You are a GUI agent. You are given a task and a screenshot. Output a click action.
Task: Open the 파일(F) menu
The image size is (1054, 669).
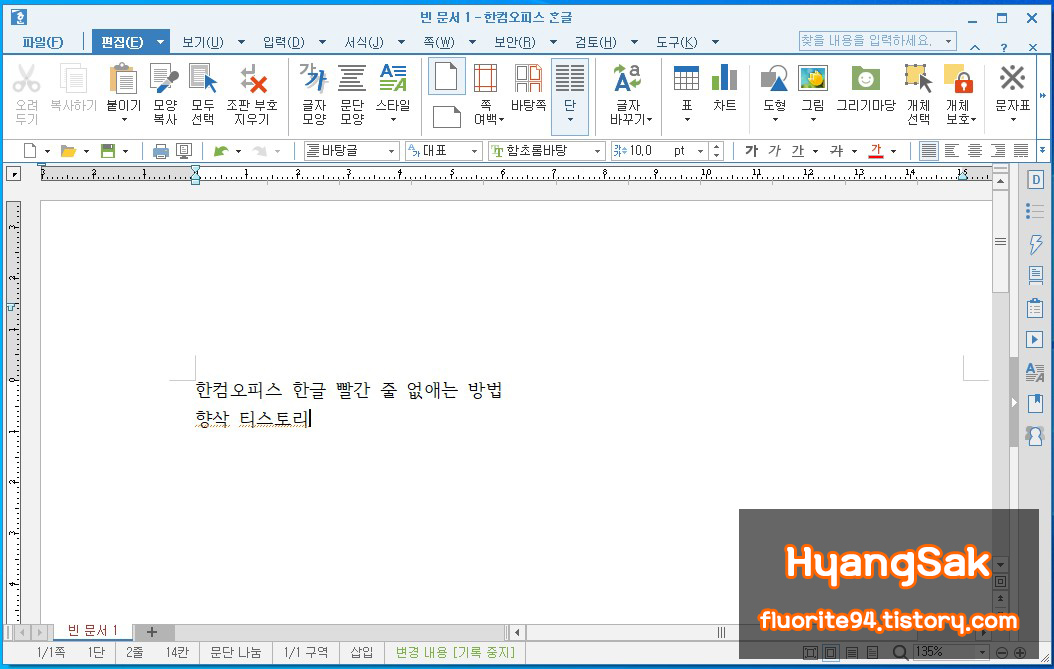[42, 42]
